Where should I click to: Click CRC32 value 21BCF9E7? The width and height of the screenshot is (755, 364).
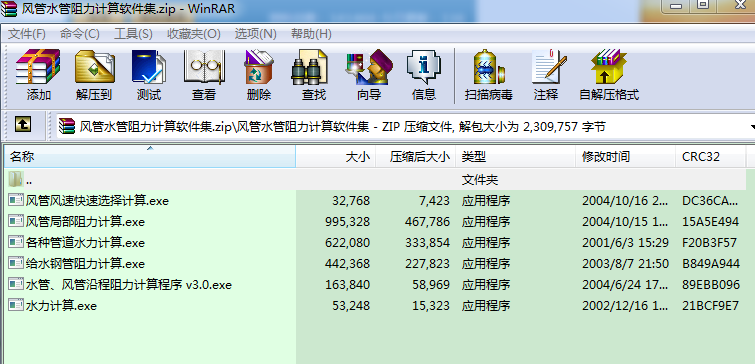(710, 305)
